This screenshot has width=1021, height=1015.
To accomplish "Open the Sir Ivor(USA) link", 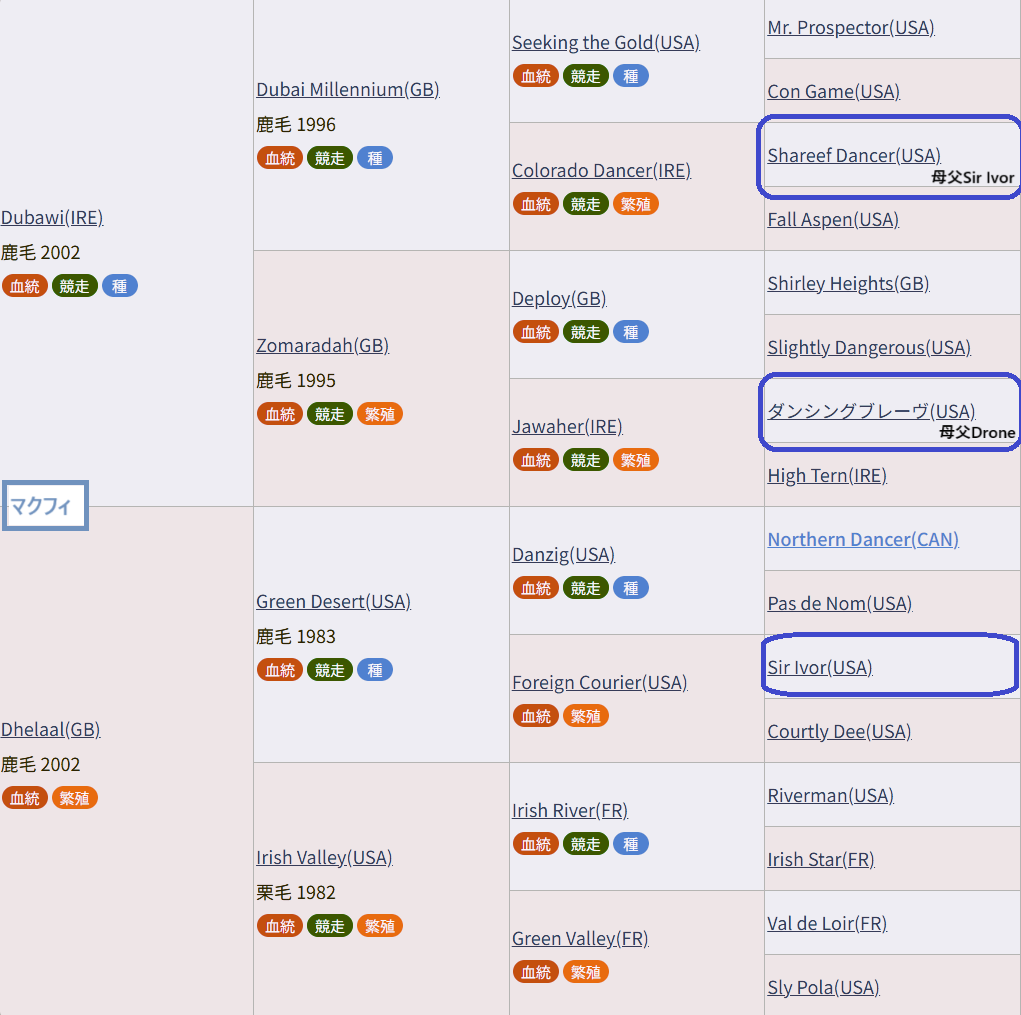I will point(819,667).
